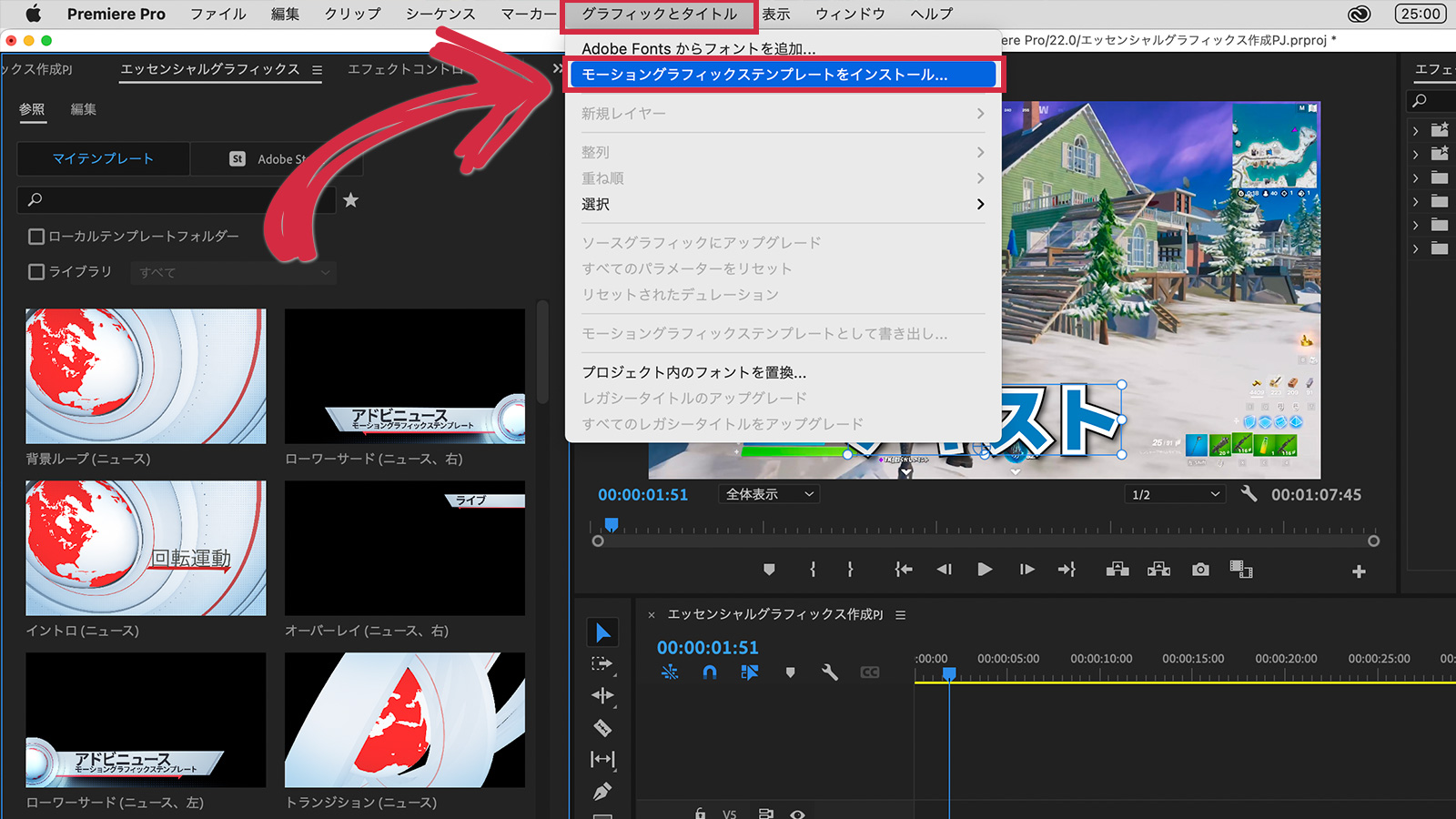Select the Pen tool in the Timeline toolbar

(603, 791)
